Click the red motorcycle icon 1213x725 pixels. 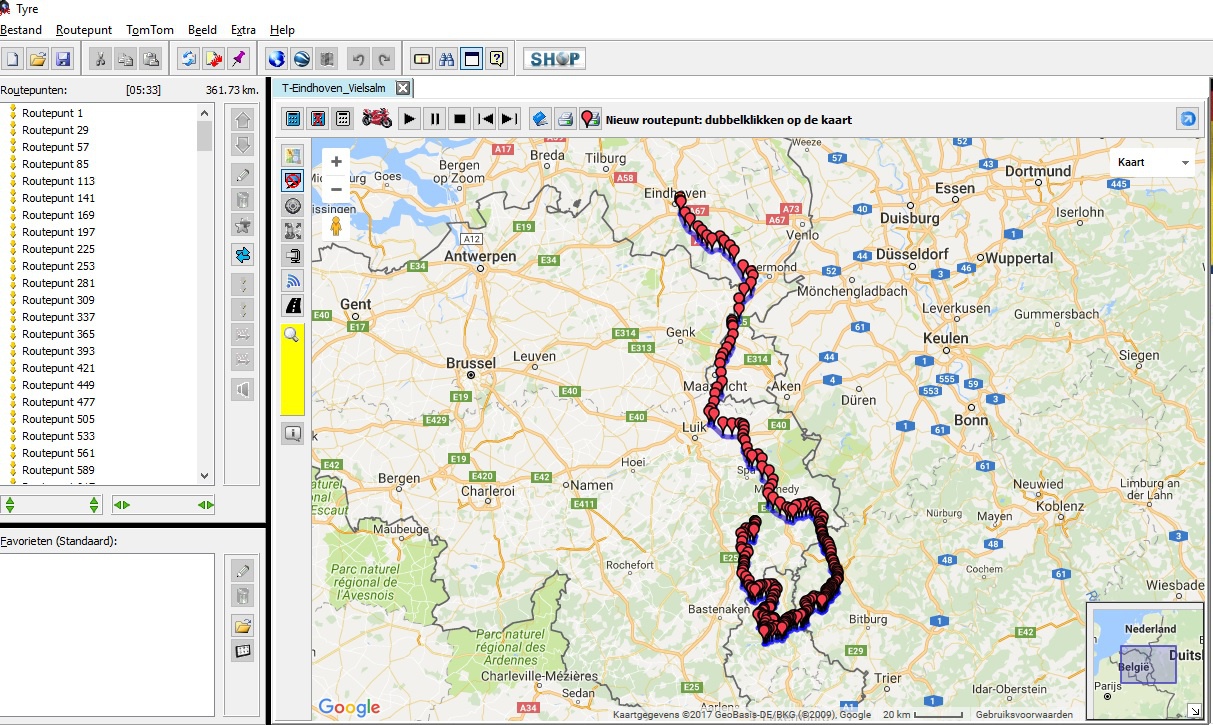click(376, 119)
